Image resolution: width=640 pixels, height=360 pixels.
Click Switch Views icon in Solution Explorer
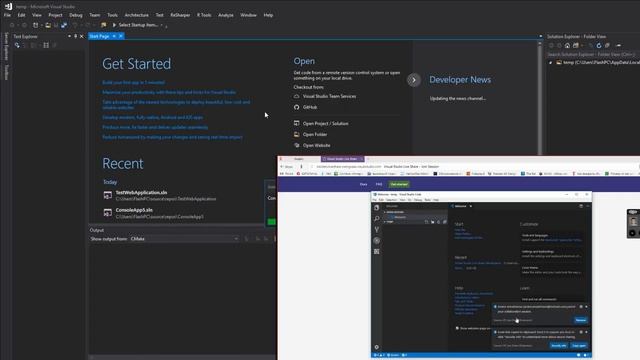click(x=576, y=45)
